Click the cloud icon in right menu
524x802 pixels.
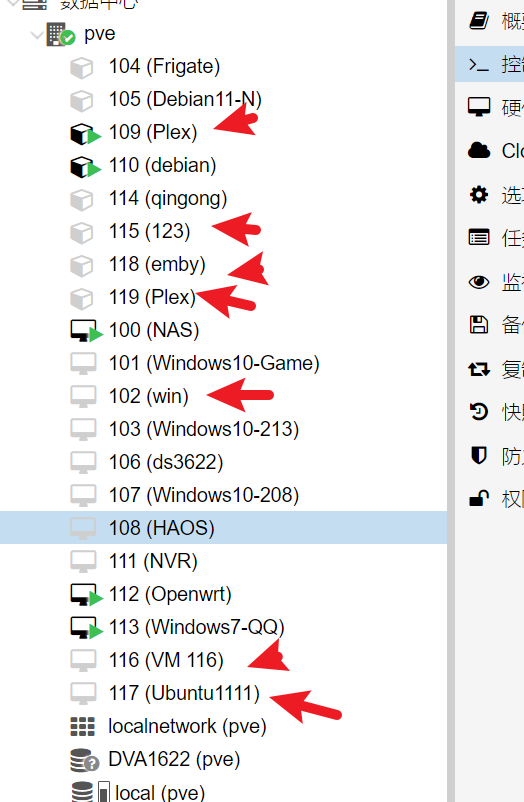pos(479,151)
